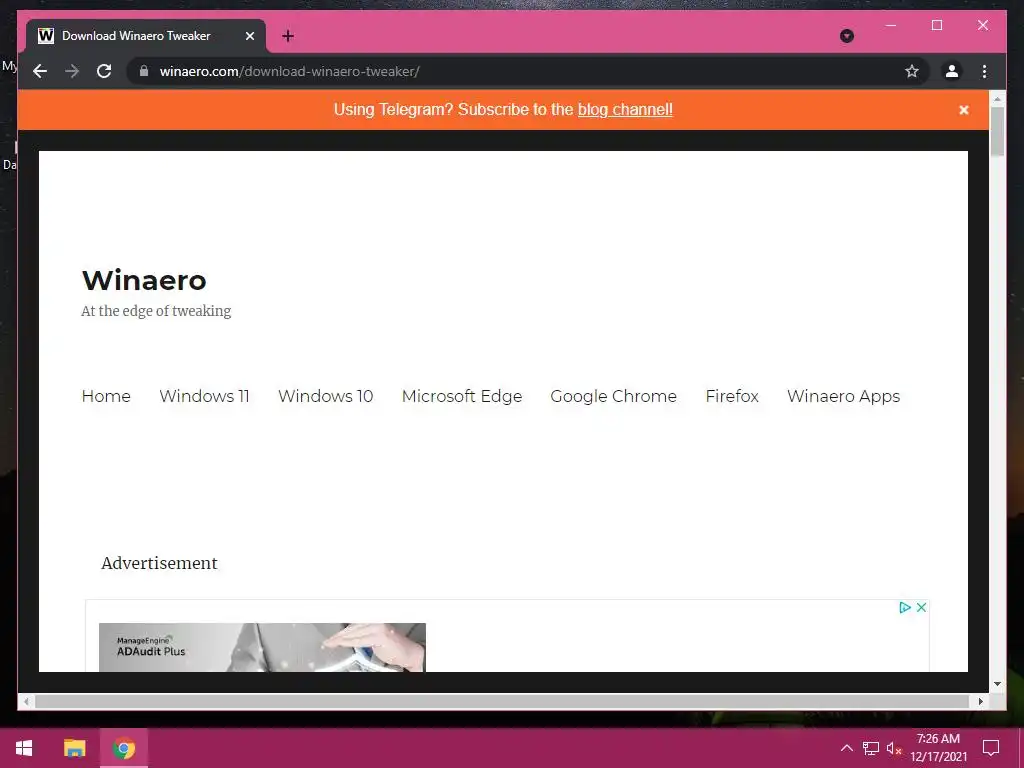Open the Windows 11 menu item
Screen dimensions: 1024x768
click(x=204, y=396)
